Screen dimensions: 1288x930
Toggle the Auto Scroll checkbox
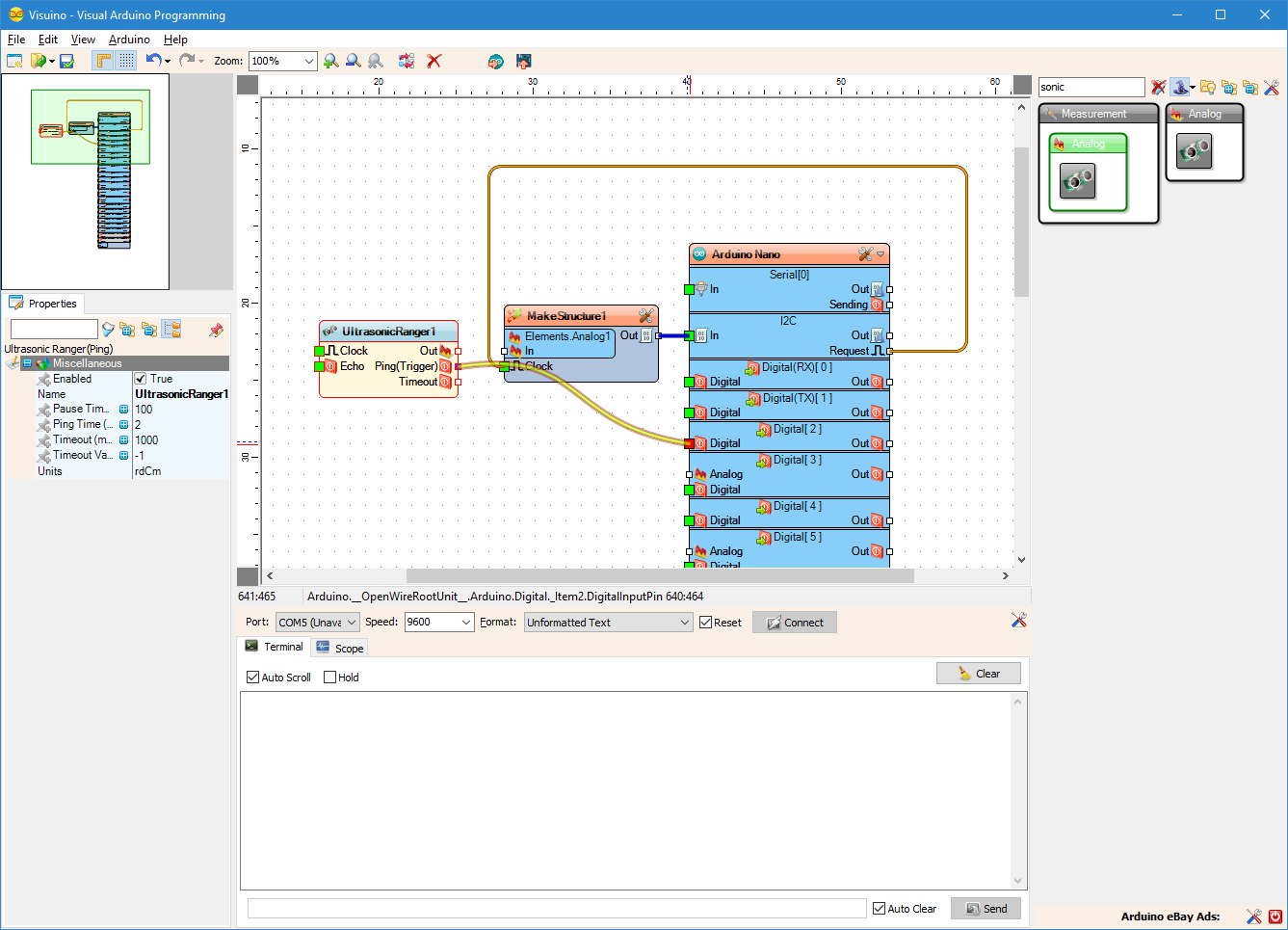253,678
